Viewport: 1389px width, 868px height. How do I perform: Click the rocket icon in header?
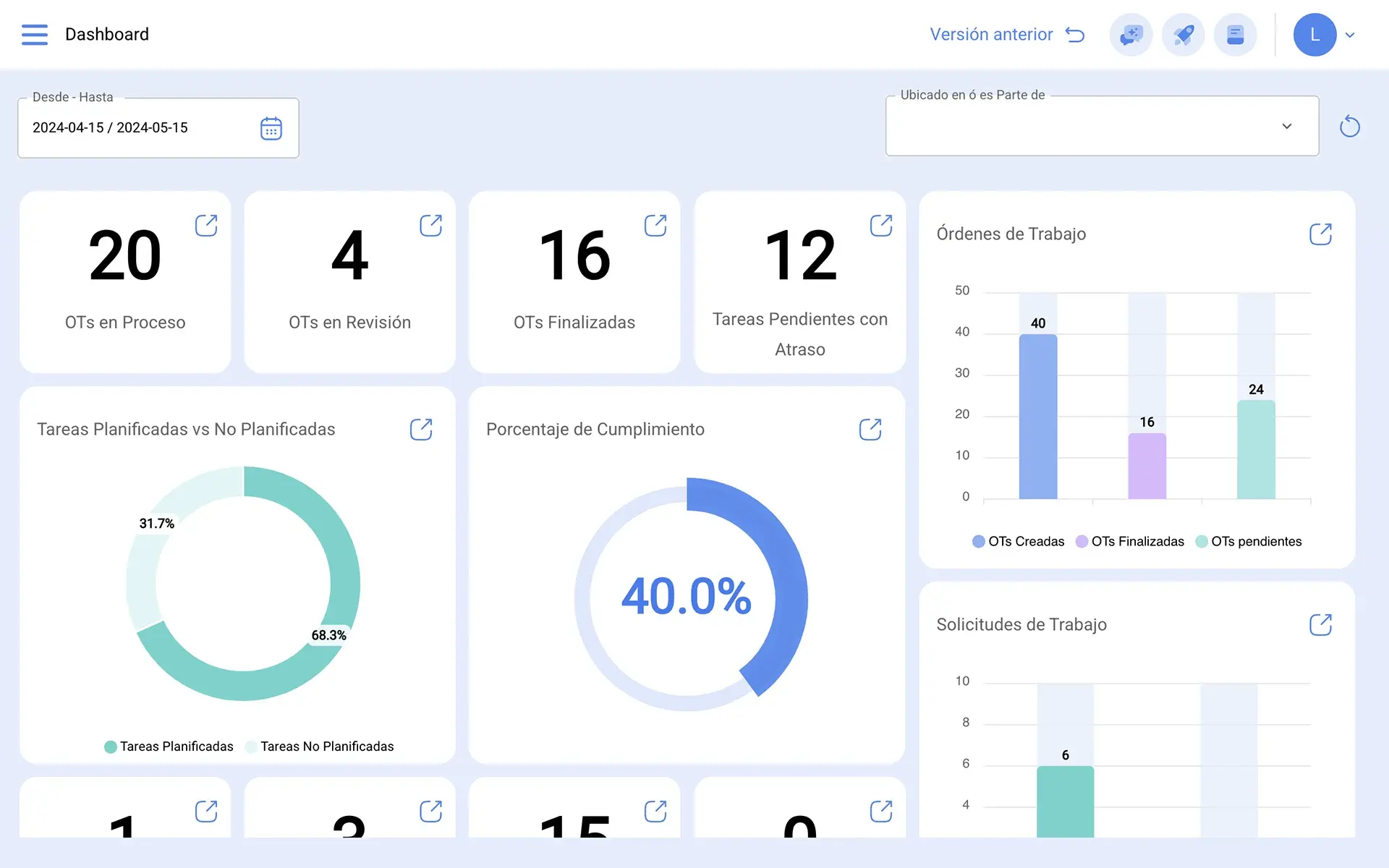(1183, 35)
